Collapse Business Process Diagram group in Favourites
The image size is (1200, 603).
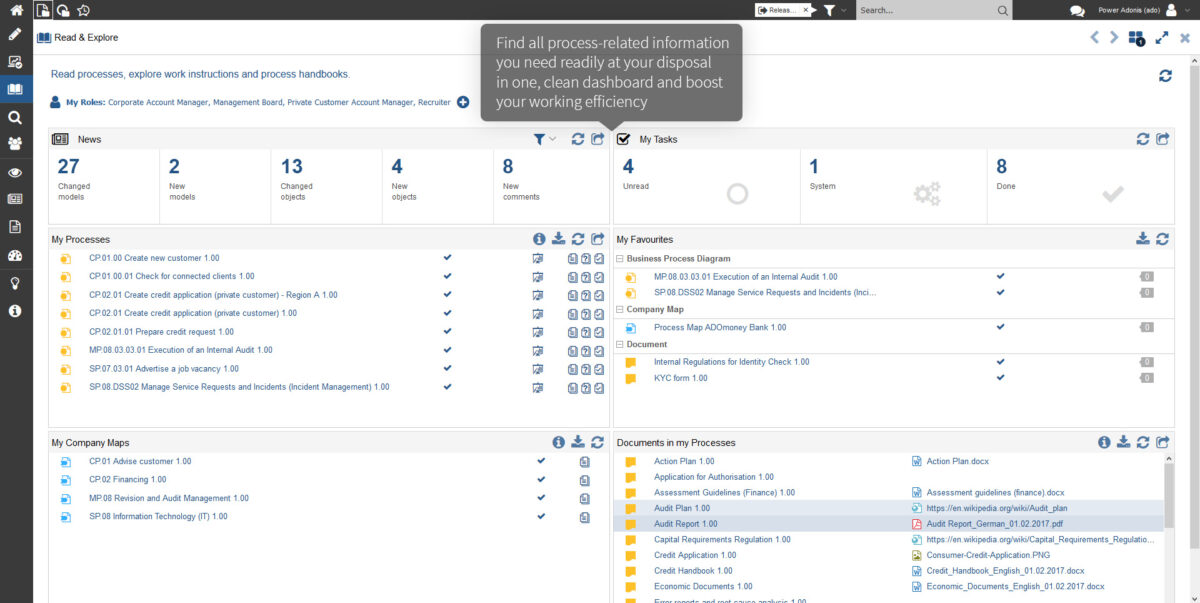coord(620,259)
